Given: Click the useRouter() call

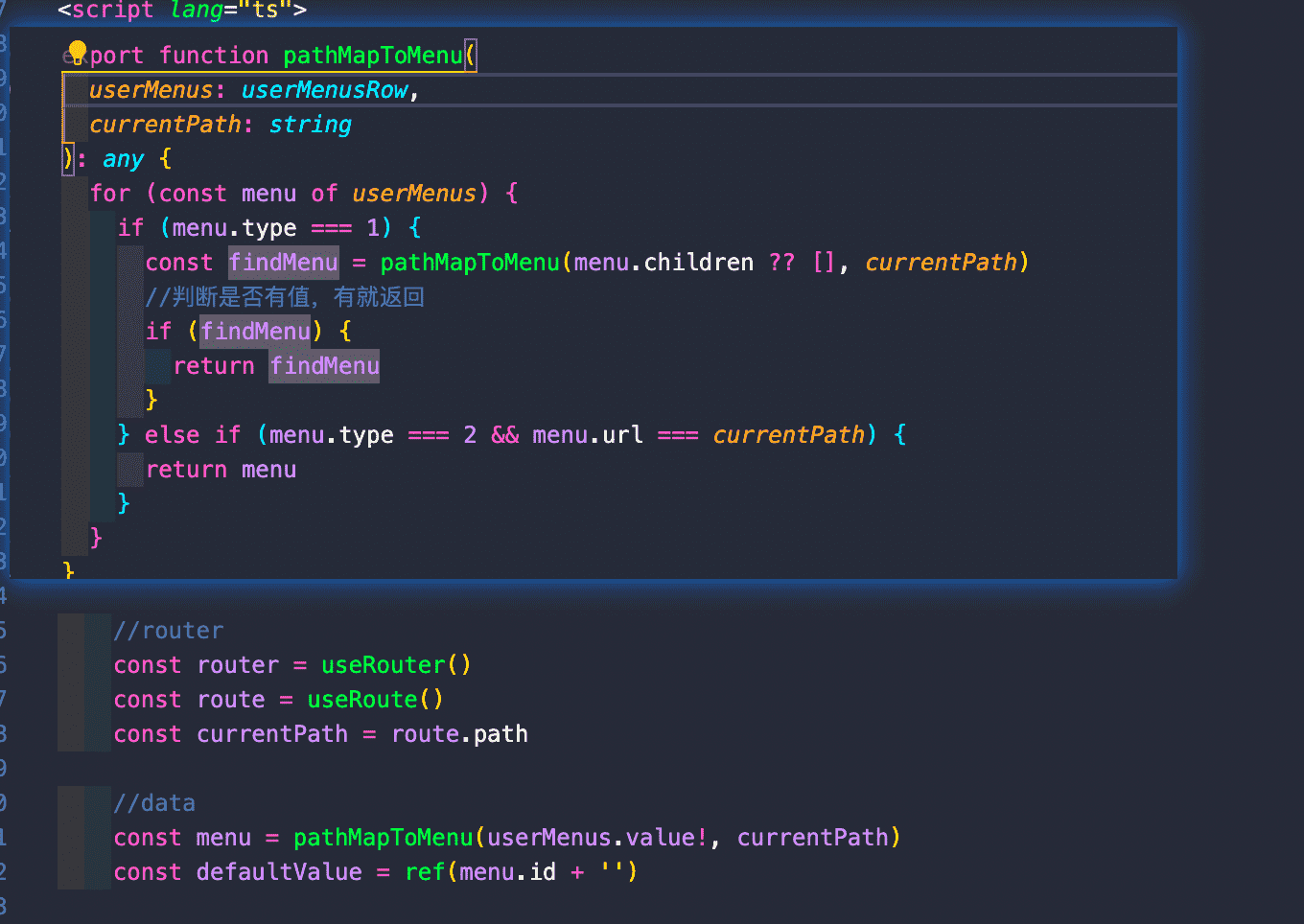Looking at the screenshot, I should click(x=396, y=665).
